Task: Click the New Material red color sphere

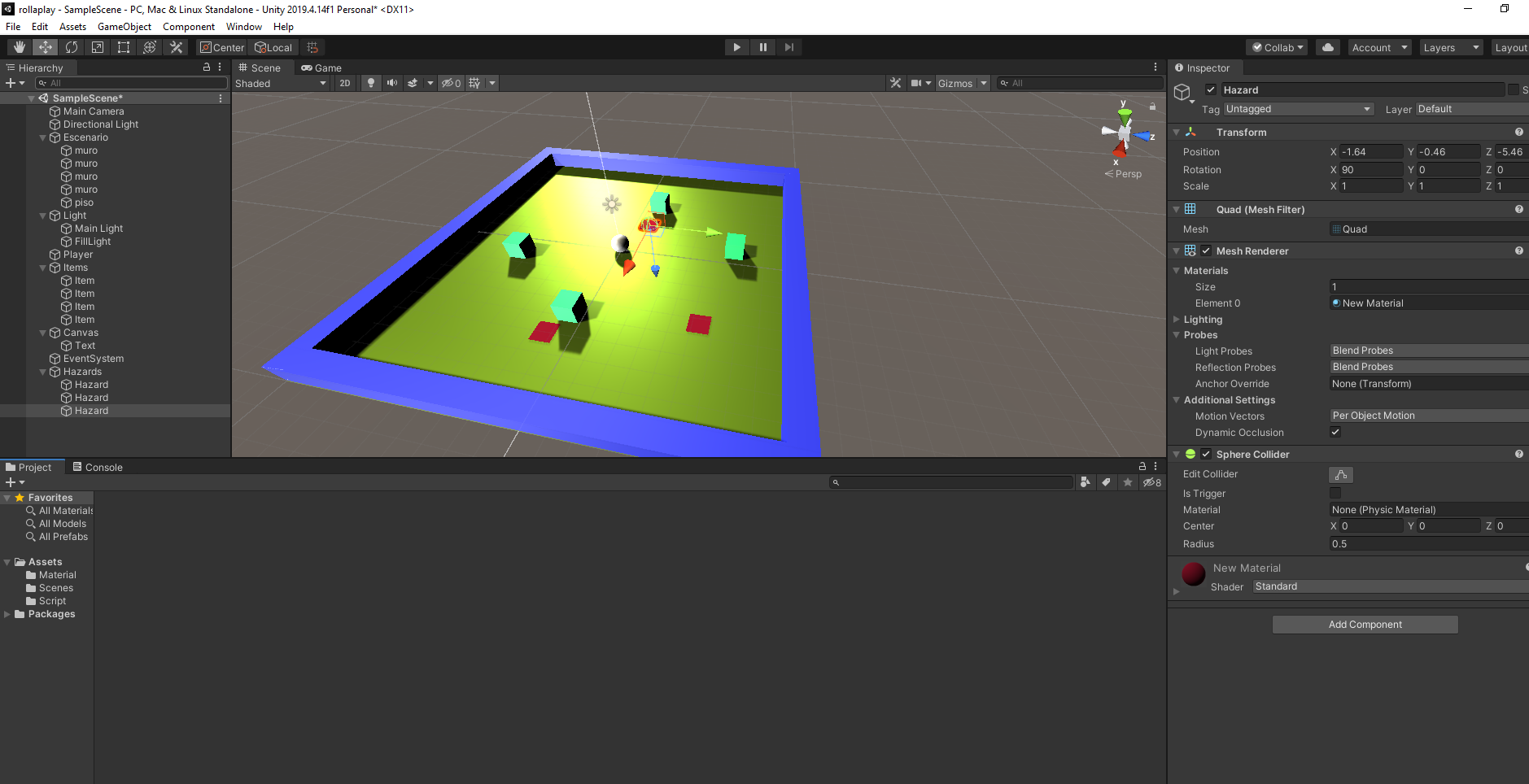Action: [x=1192, y=573]
